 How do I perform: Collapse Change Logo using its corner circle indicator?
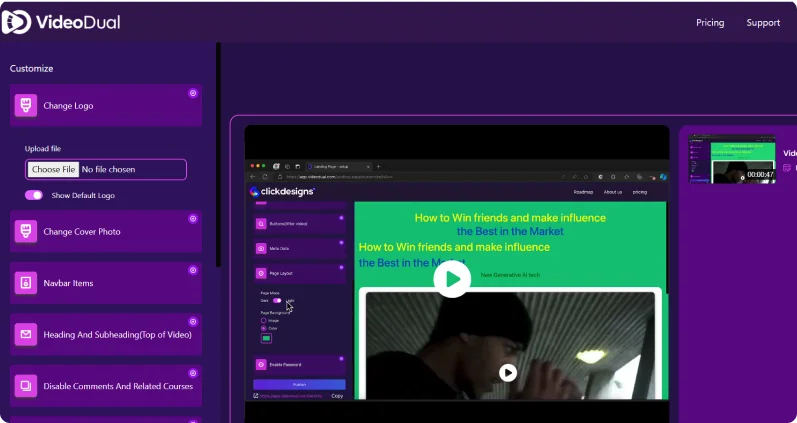coord(193,93)
